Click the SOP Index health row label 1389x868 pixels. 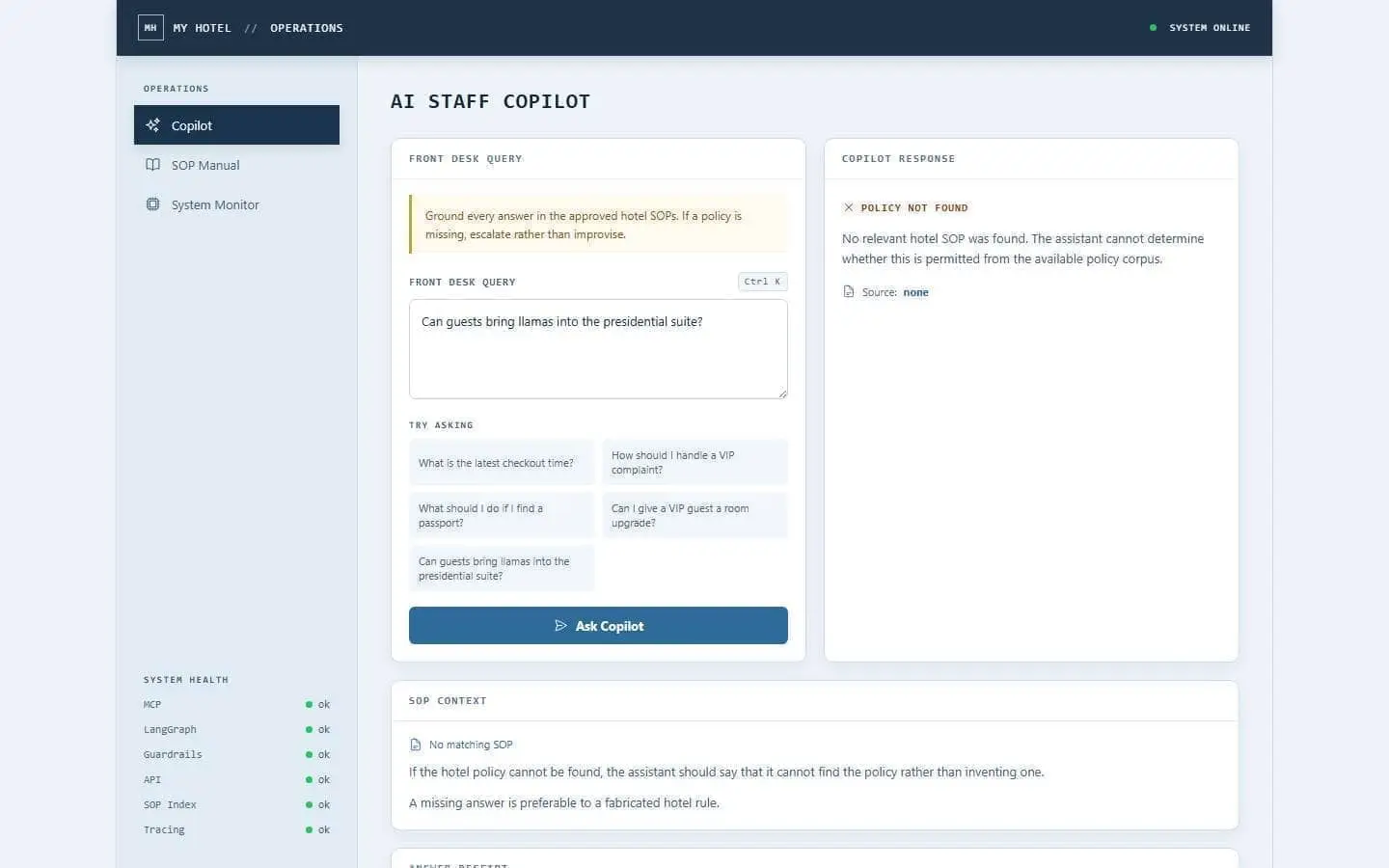170,805
